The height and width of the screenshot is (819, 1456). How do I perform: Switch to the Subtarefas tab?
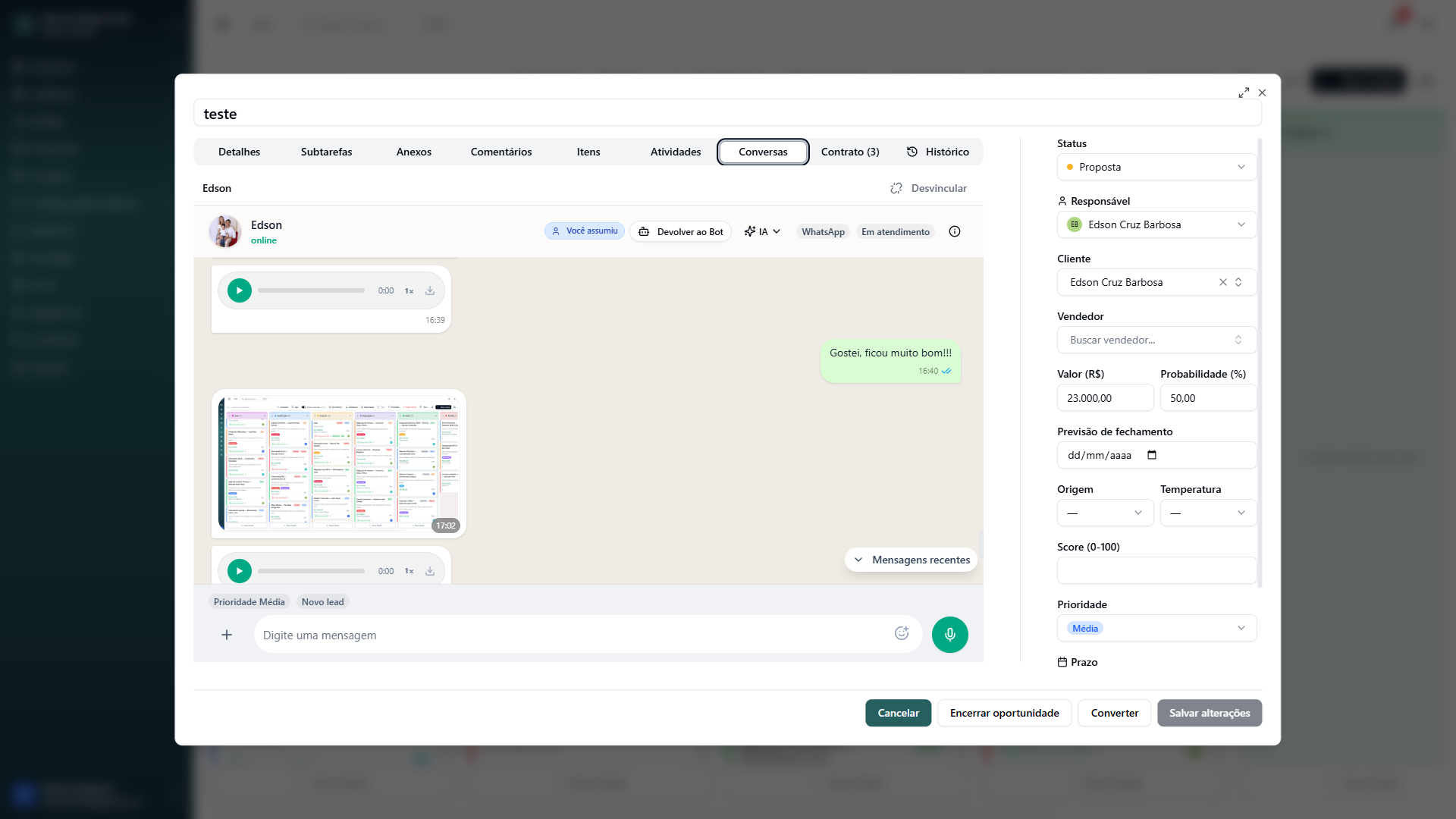[326, 152]
